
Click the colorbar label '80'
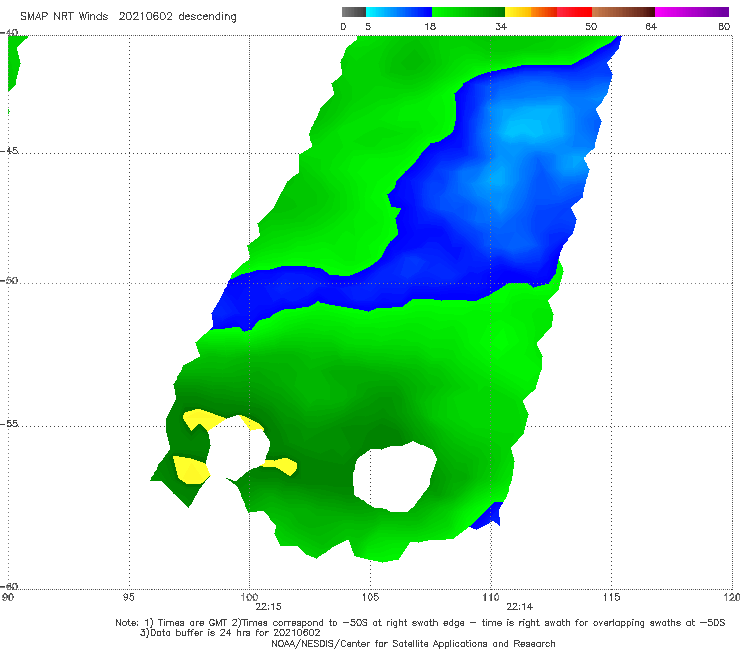click(724, 27)
